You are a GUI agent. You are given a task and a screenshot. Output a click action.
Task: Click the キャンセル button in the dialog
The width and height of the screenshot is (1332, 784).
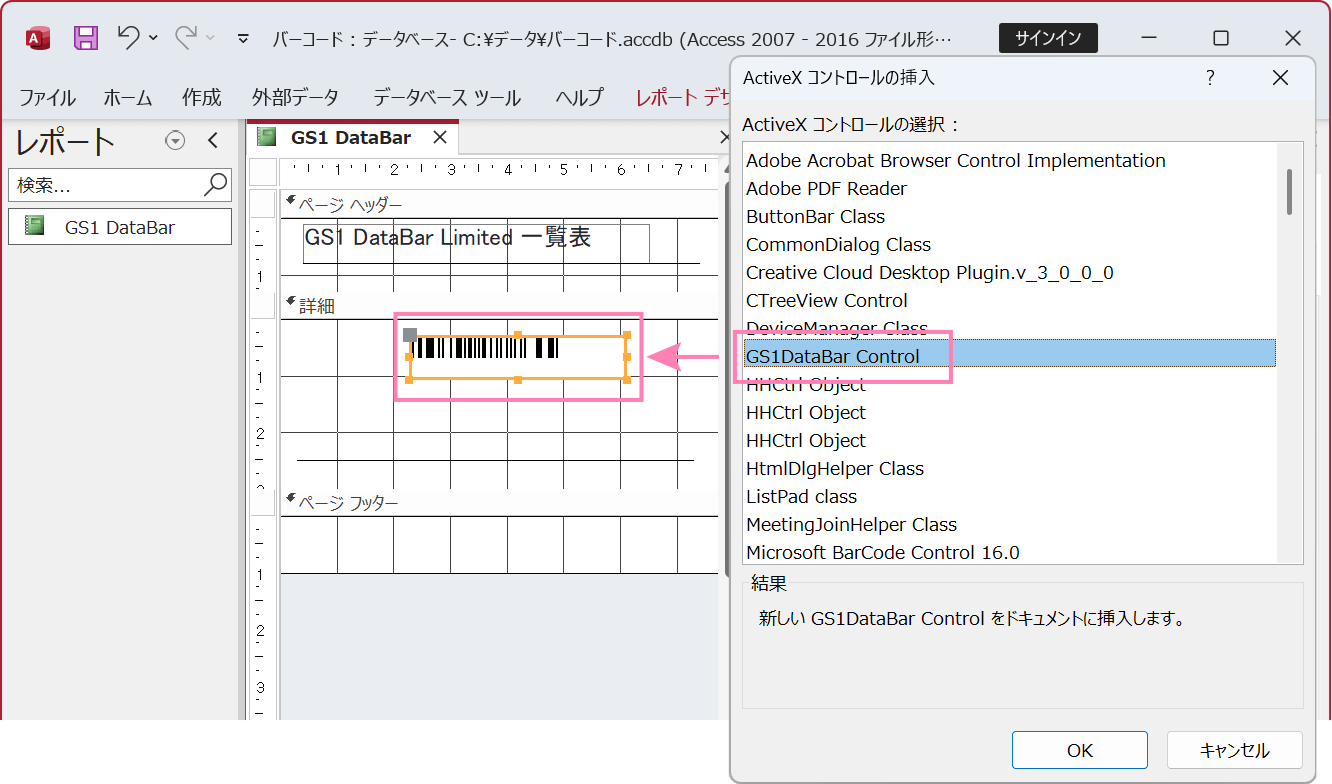pos(1235,749)
